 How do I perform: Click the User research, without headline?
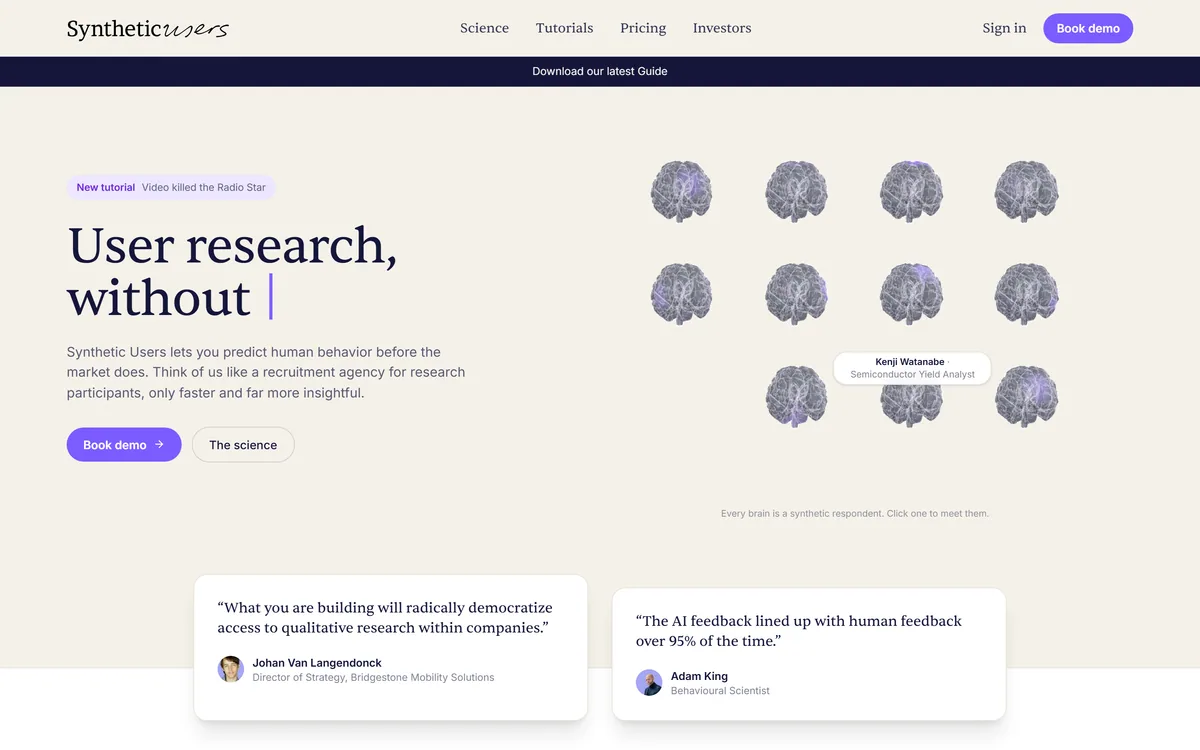[232, 271]
